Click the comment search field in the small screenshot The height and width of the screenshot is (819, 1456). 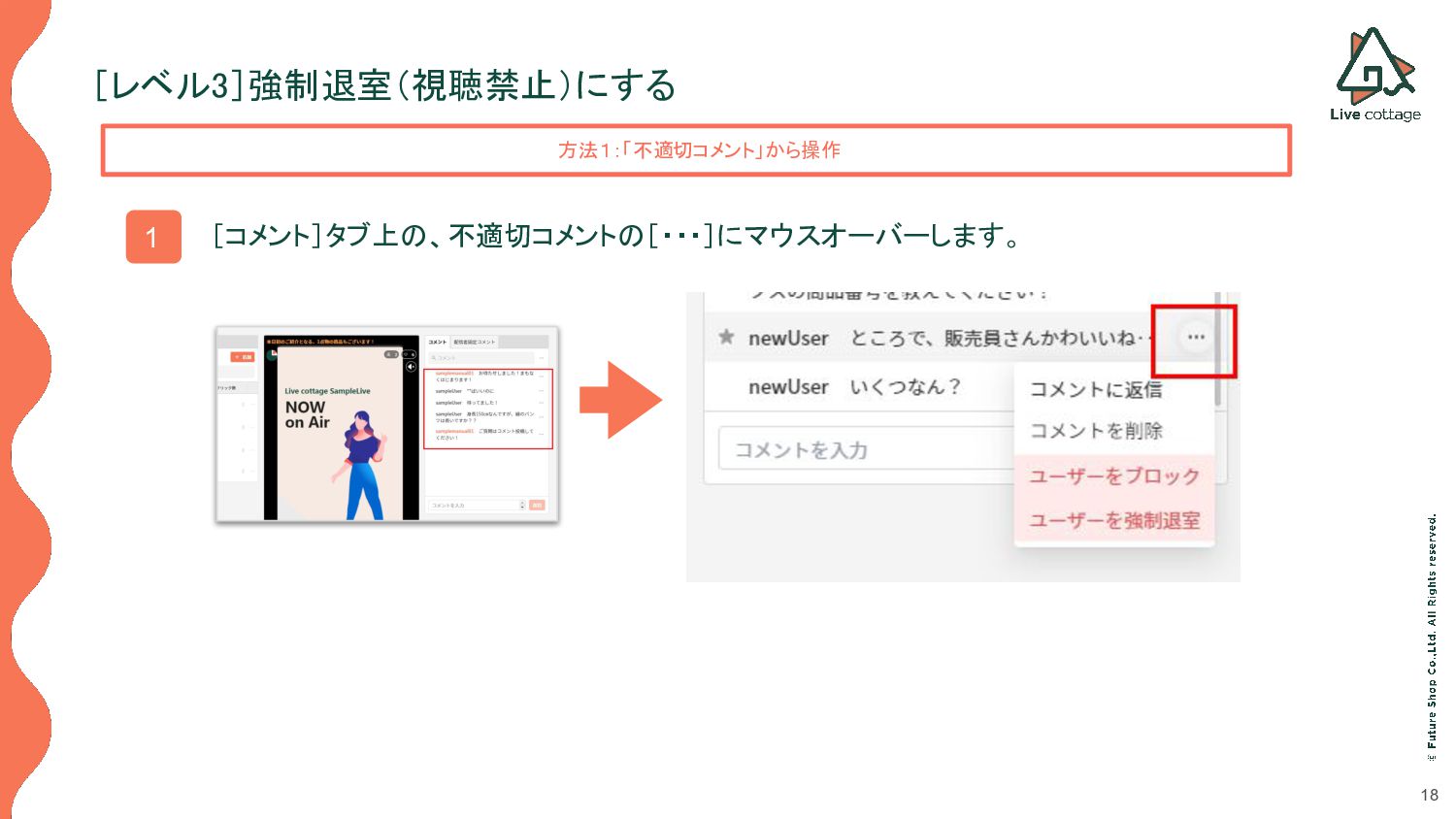pyautogui.click(x=481, y=358)
